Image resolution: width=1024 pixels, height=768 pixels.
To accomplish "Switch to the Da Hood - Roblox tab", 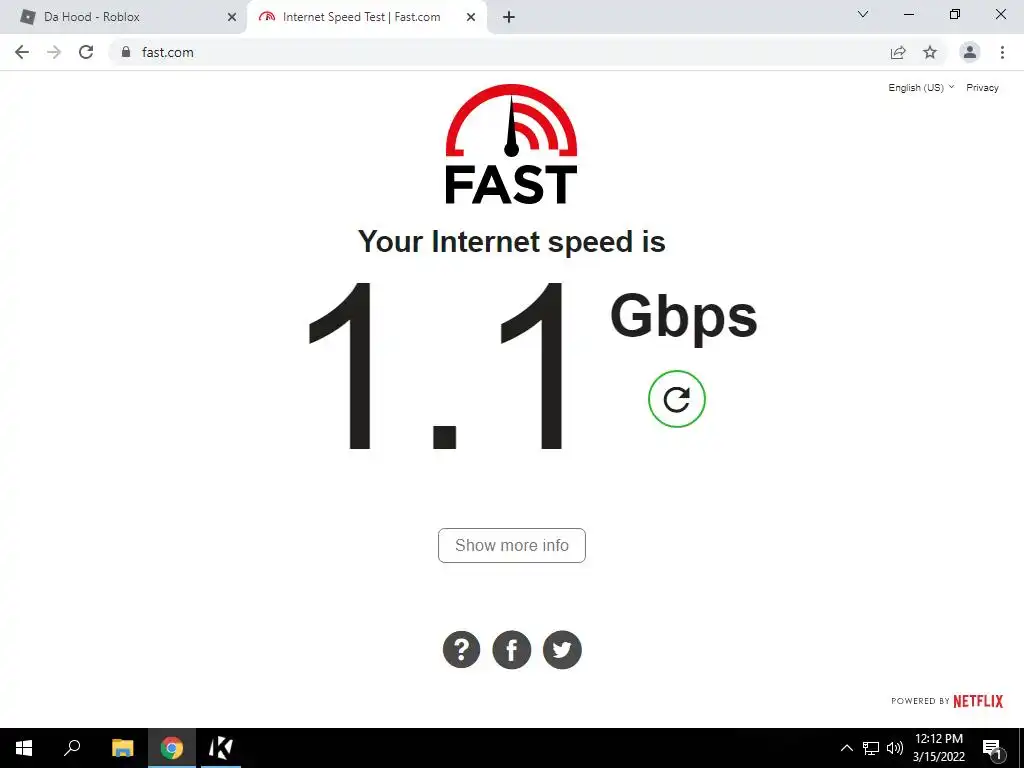I will point(123,17).
